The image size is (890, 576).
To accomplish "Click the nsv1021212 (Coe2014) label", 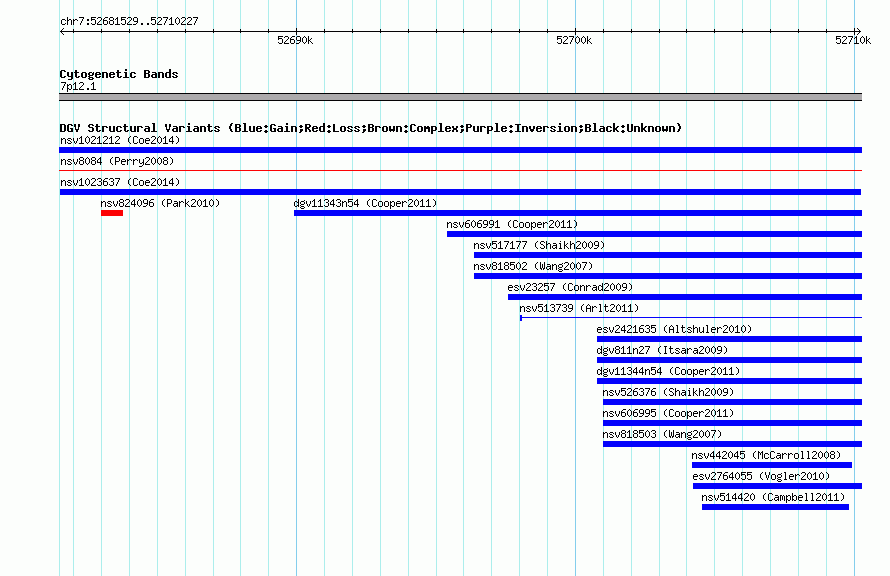I will tap(120, 140).
